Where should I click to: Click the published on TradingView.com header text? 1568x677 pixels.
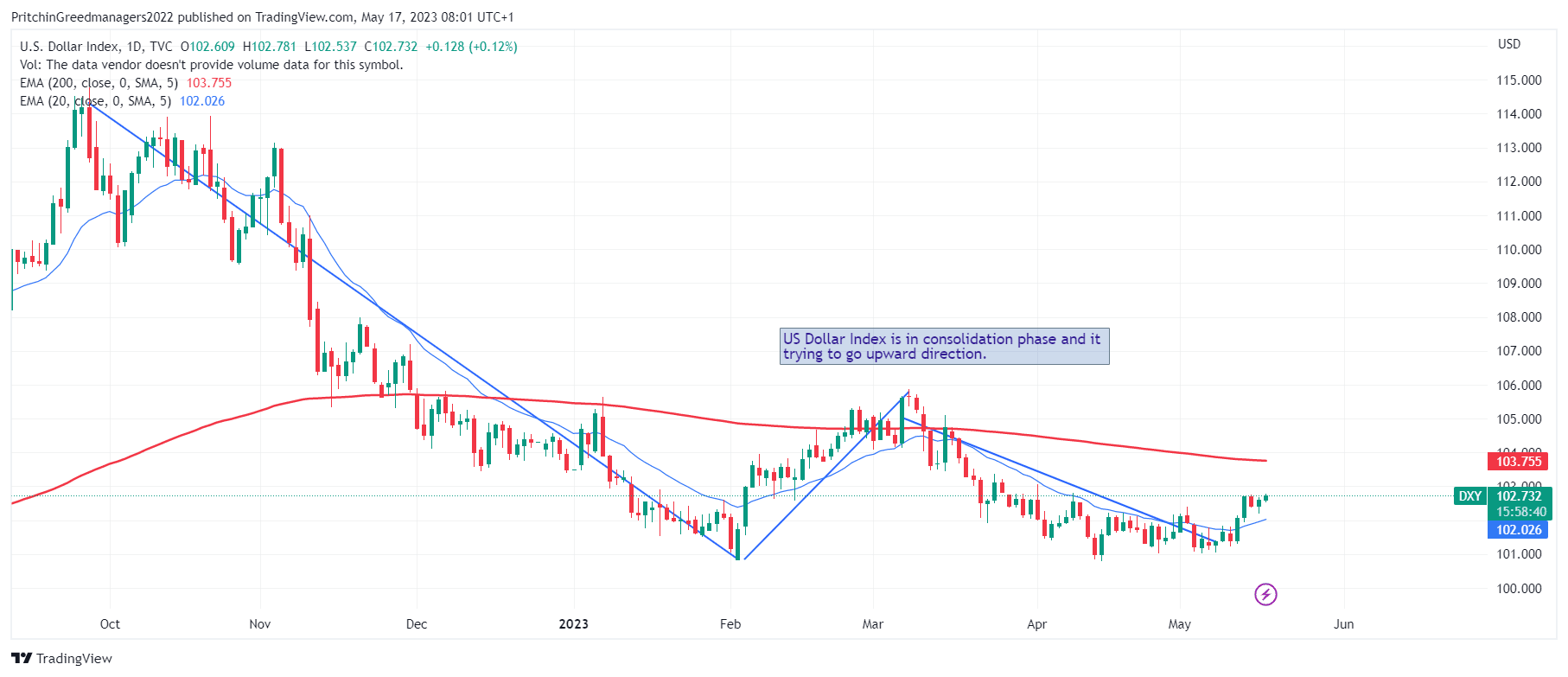tap(262, 17)
